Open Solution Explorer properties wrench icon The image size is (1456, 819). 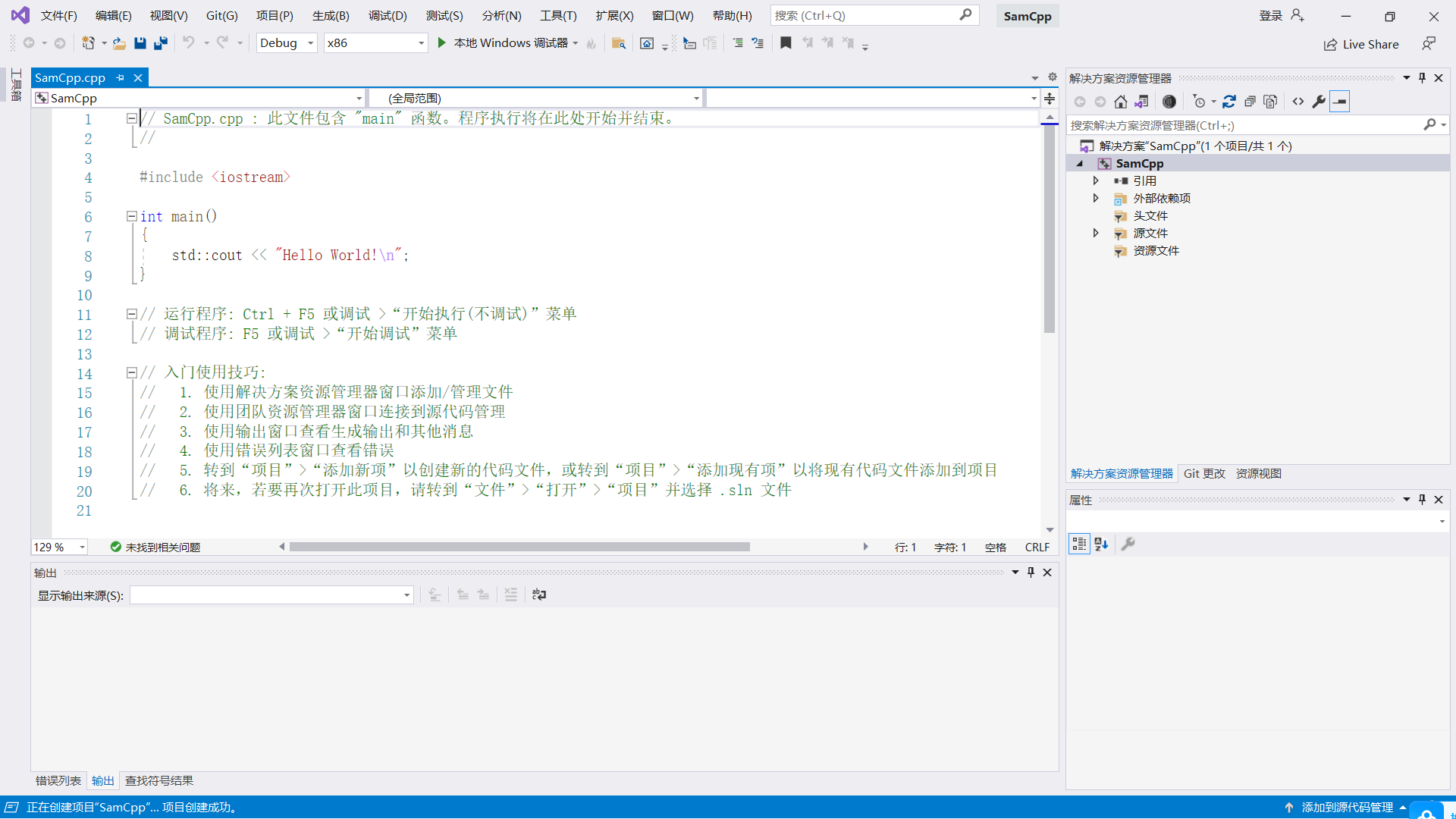click(1319, 101)
